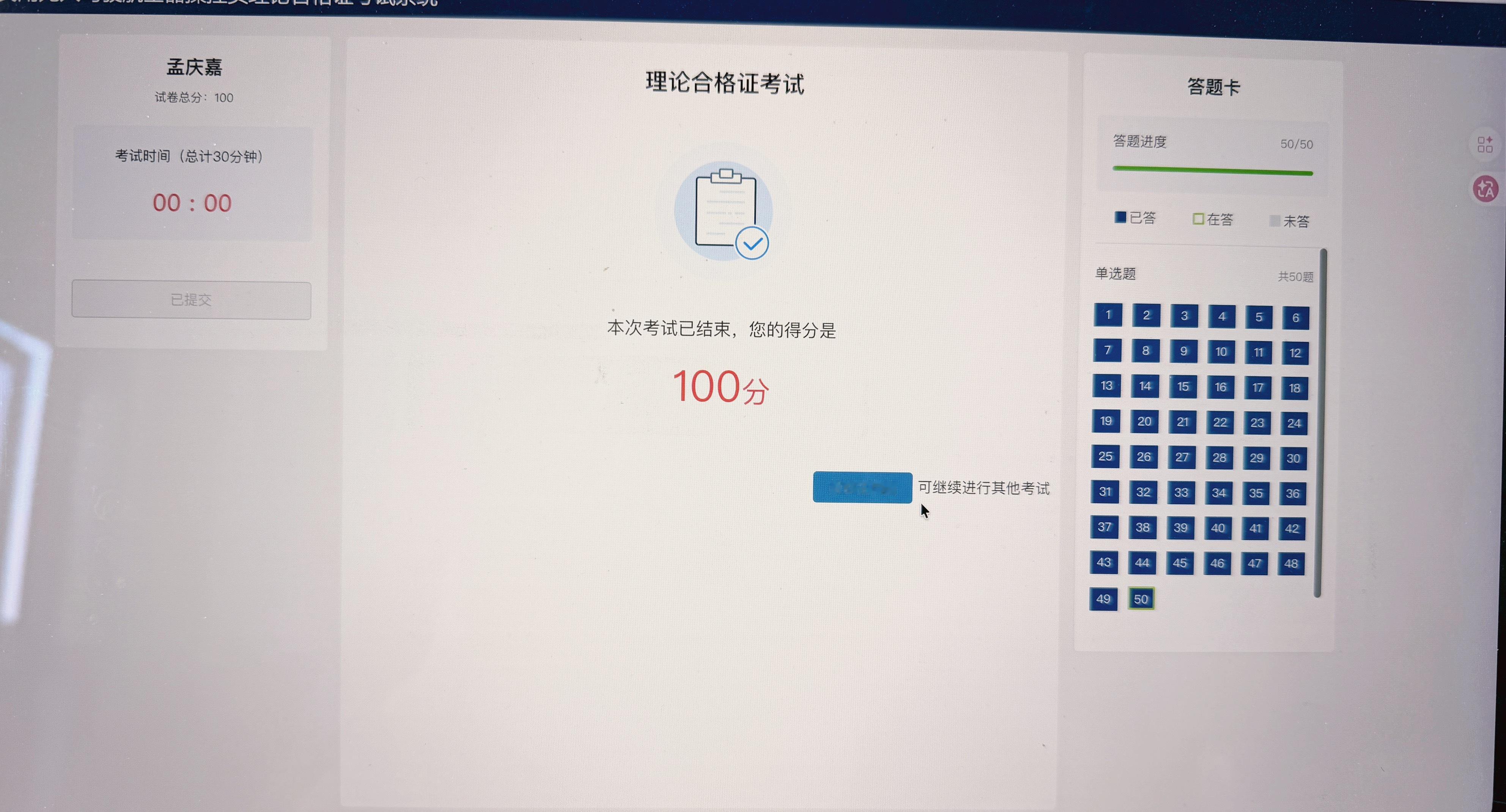The image size is (1506, 812).
Task: Jump to question 25 in answer card
Action: [x=1105, y=456]
